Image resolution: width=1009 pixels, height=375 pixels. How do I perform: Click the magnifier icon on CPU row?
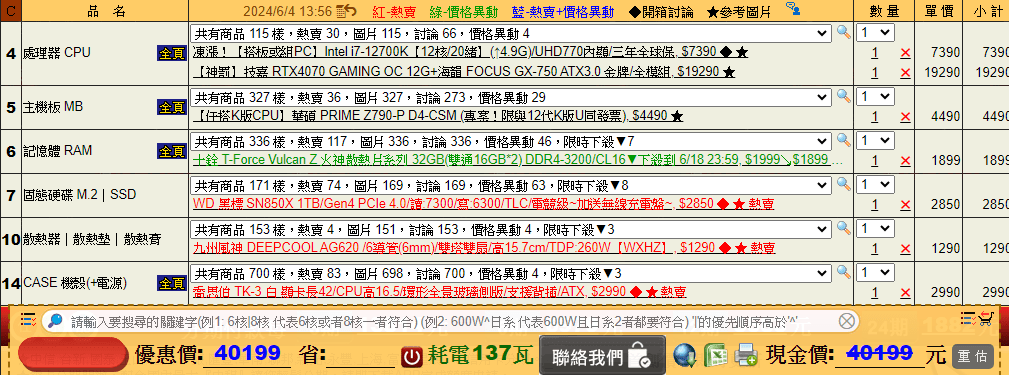click(x=843, y=32)
